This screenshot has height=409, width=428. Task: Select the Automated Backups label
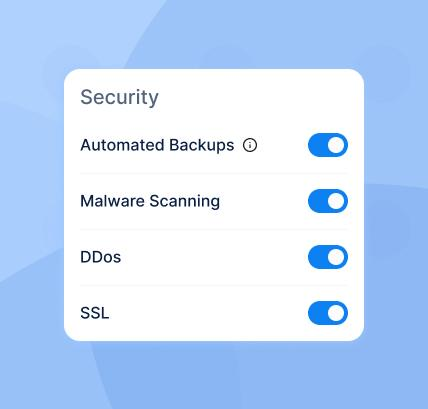pos(157,145)
